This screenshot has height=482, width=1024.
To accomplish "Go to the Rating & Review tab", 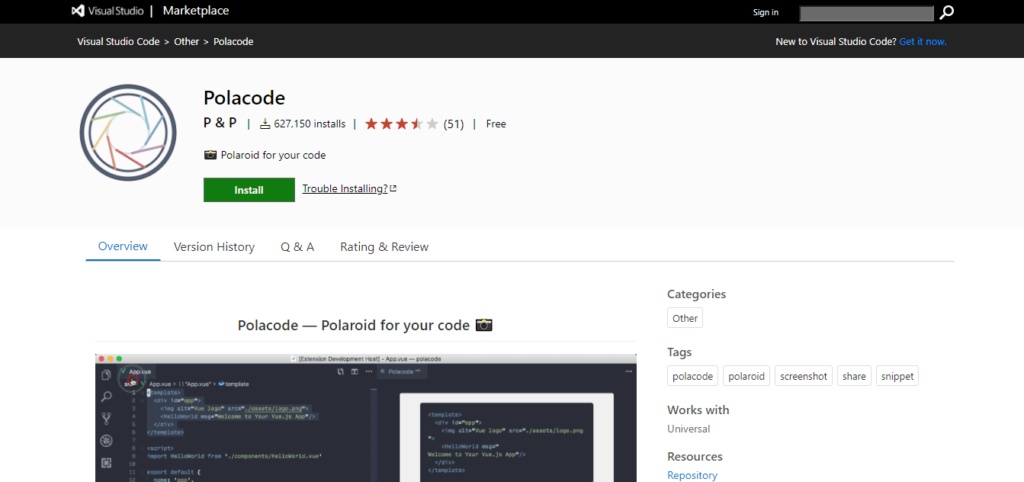I will pos(384,247).
